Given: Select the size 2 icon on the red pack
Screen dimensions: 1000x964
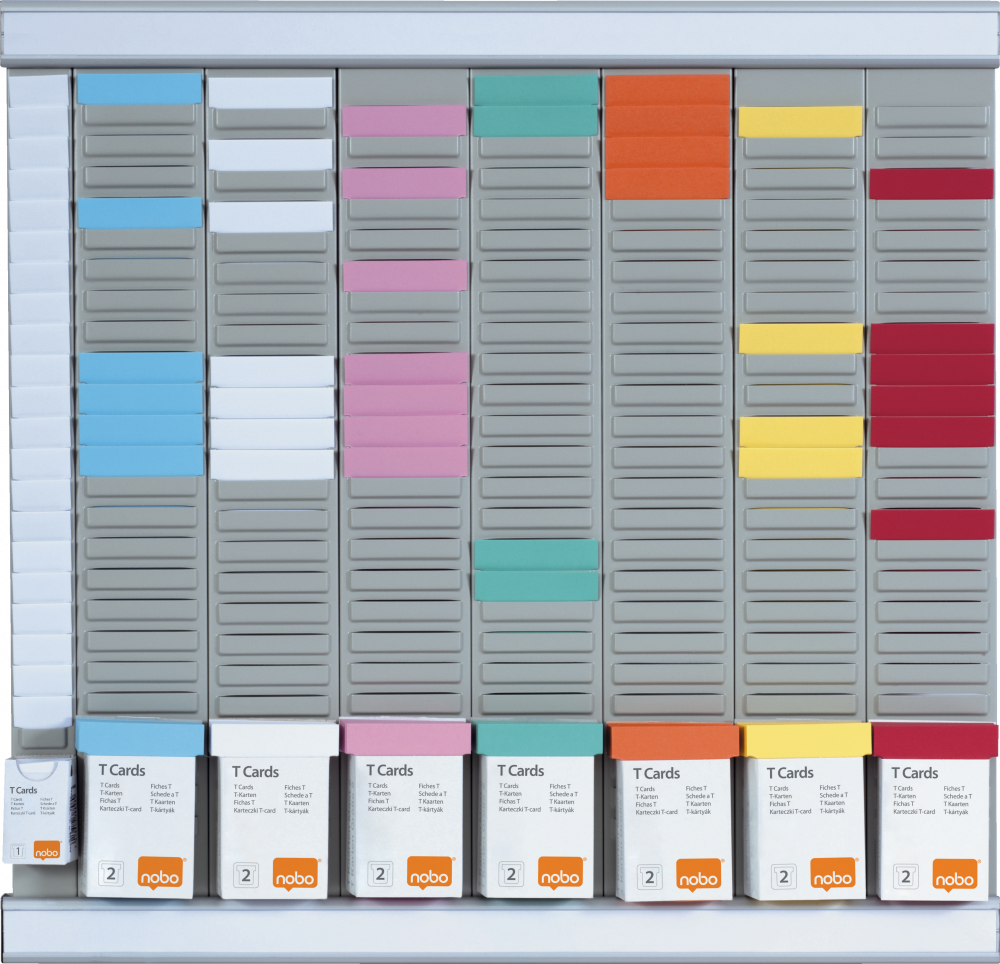Looking at the screenshot, I should (x=906, y=876).
